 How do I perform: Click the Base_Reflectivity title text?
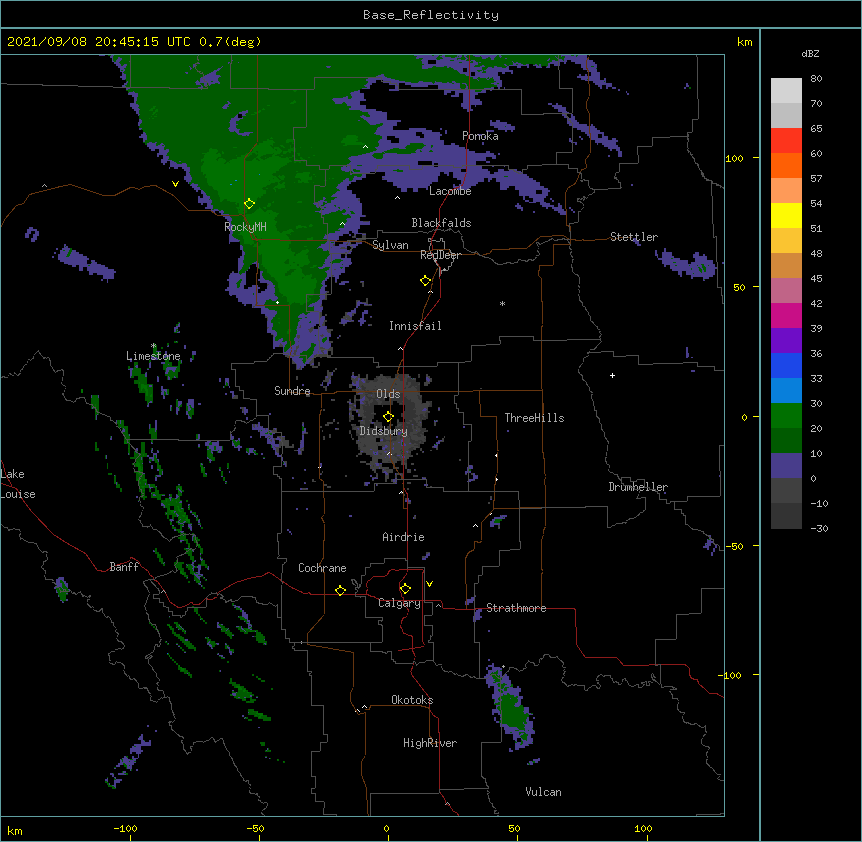pos(431,15)
